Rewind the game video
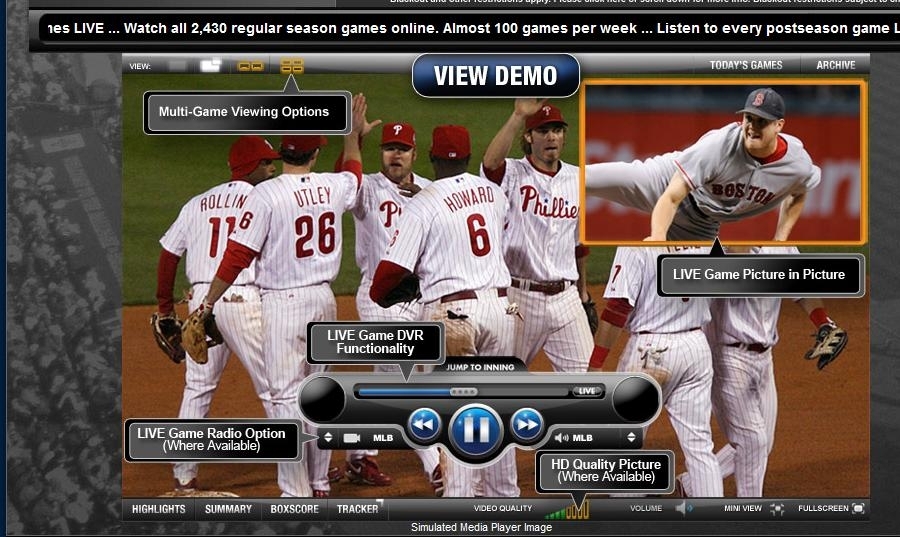This screenshot has width=900, height=537. pyautogui.click(x=424, y=425)
